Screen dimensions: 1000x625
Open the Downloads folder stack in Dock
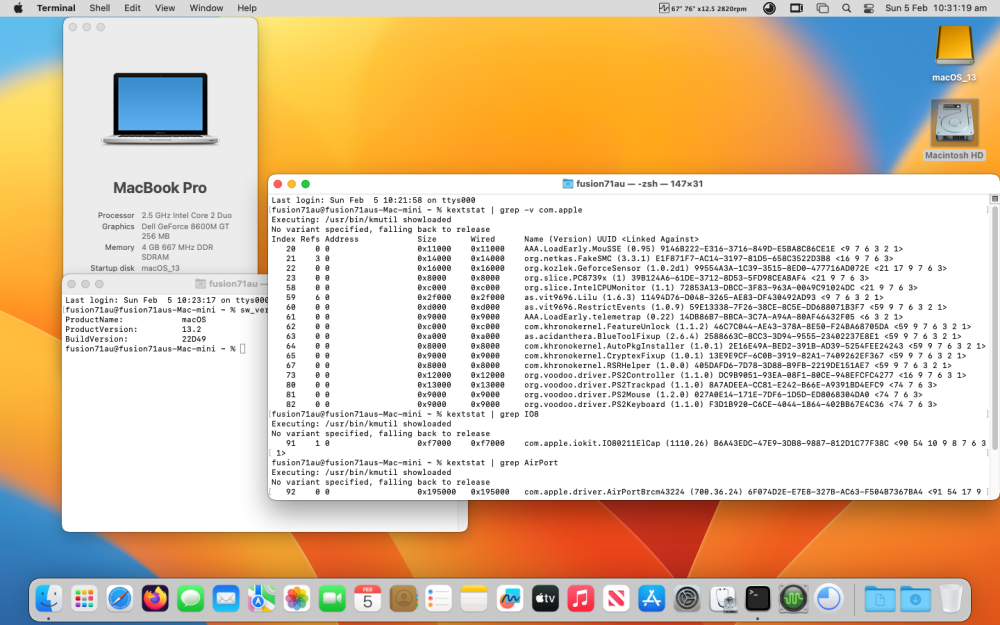pyautogui.click(x=915, y=599)
